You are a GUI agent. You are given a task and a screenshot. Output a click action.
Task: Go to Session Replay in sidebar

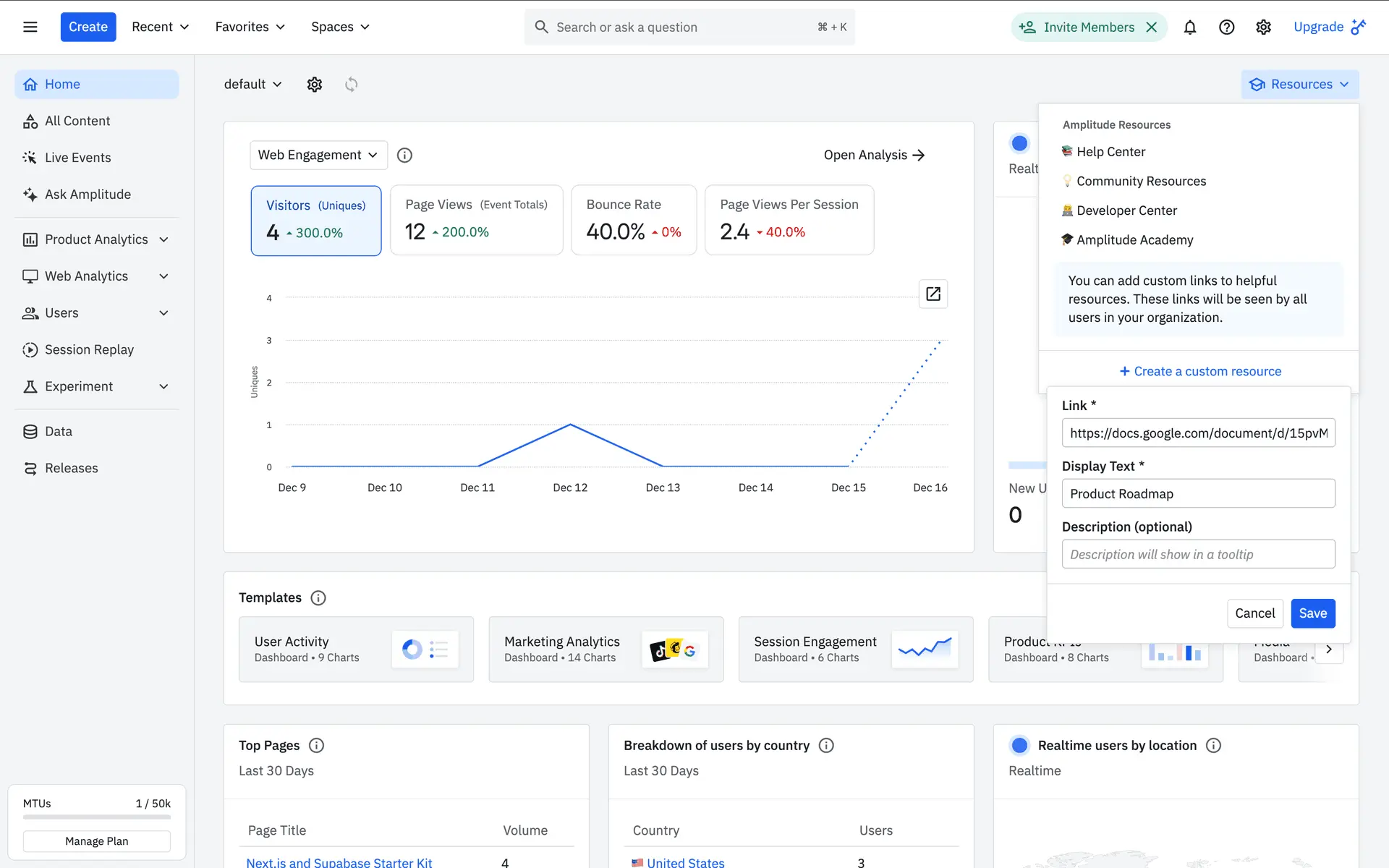coord(89,349)
